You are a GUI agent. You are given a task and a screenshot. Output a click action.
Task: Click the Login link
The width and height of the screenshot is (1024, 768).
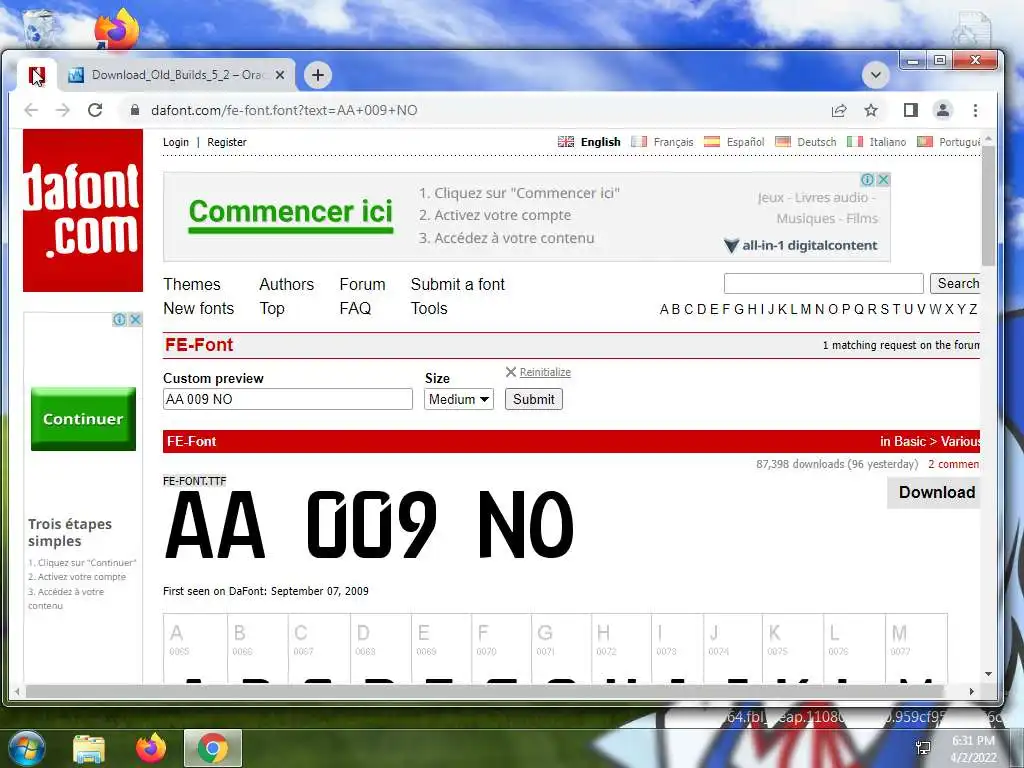click(176, 142)
